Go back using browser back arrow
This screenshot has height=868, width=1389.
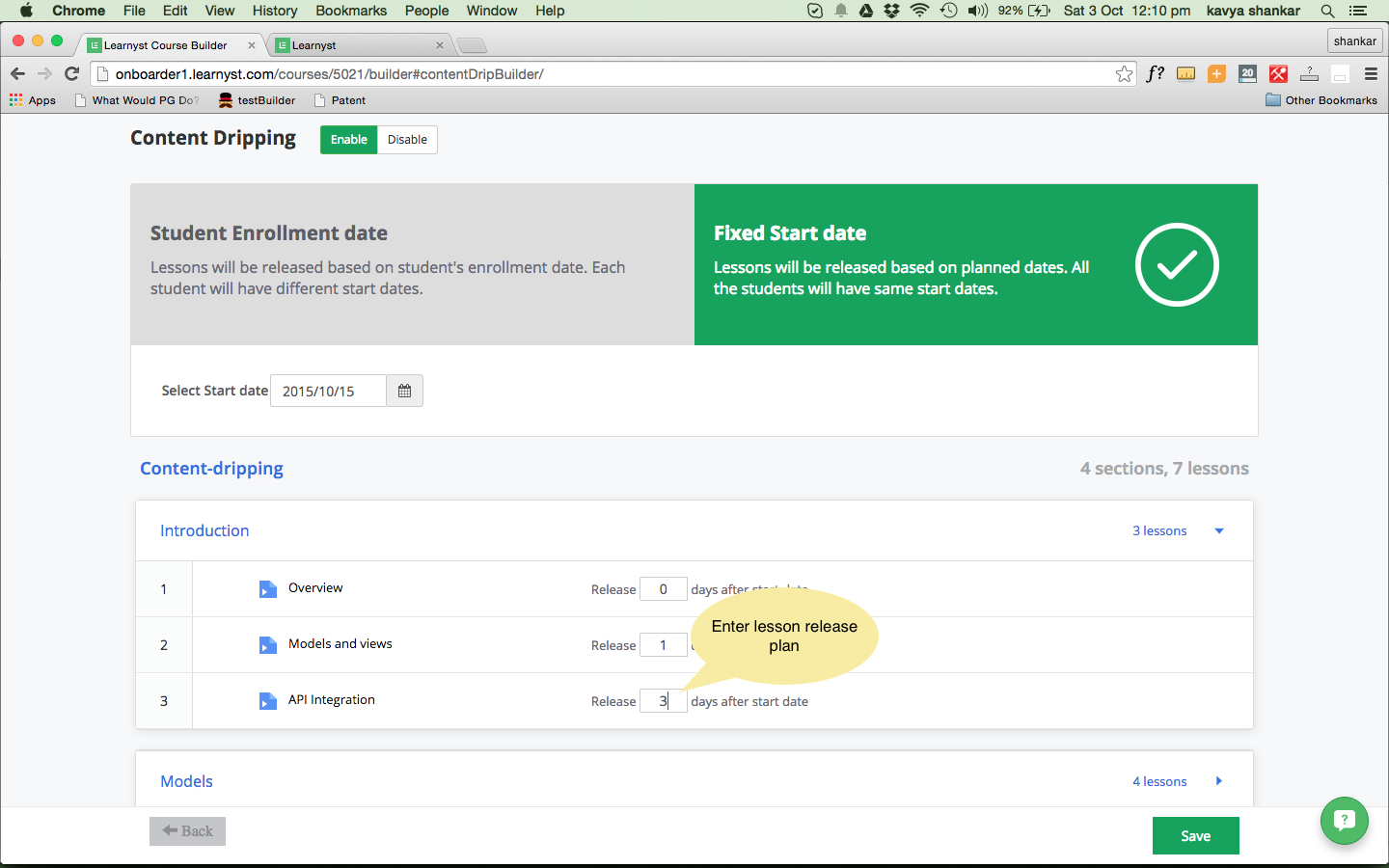[17, 74]
